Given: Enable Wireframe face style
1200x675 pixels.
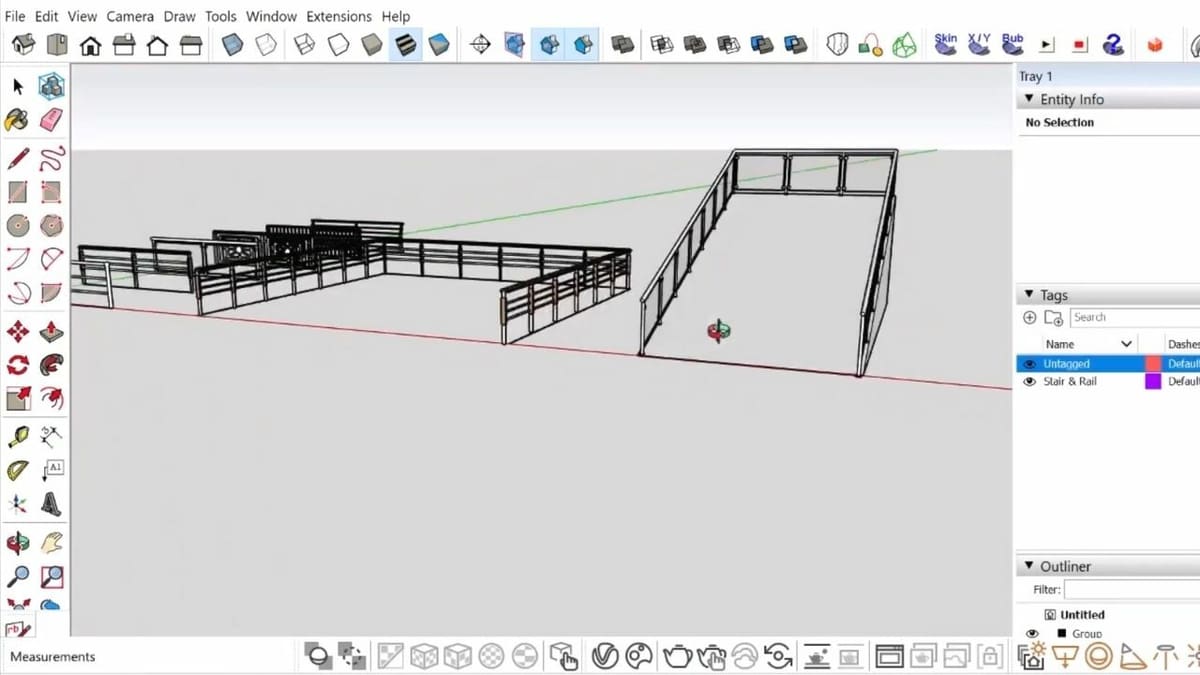Looking at the screenshot, I should pos(305,45).
